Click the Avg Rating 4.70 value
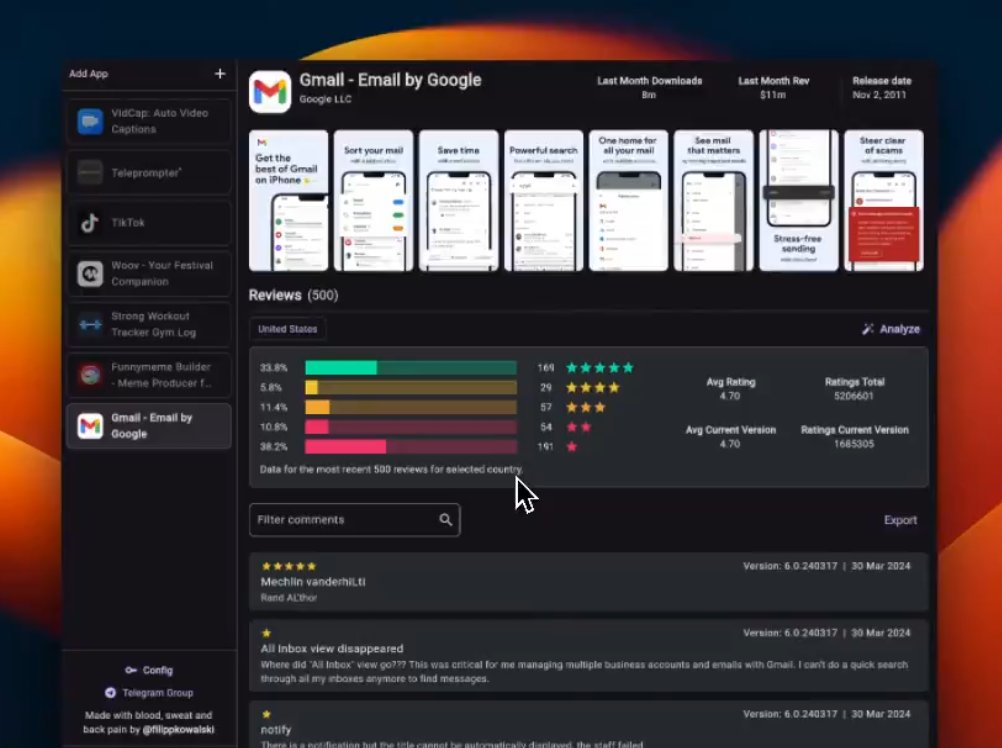1002x748 pixels. tap(730, 396)
